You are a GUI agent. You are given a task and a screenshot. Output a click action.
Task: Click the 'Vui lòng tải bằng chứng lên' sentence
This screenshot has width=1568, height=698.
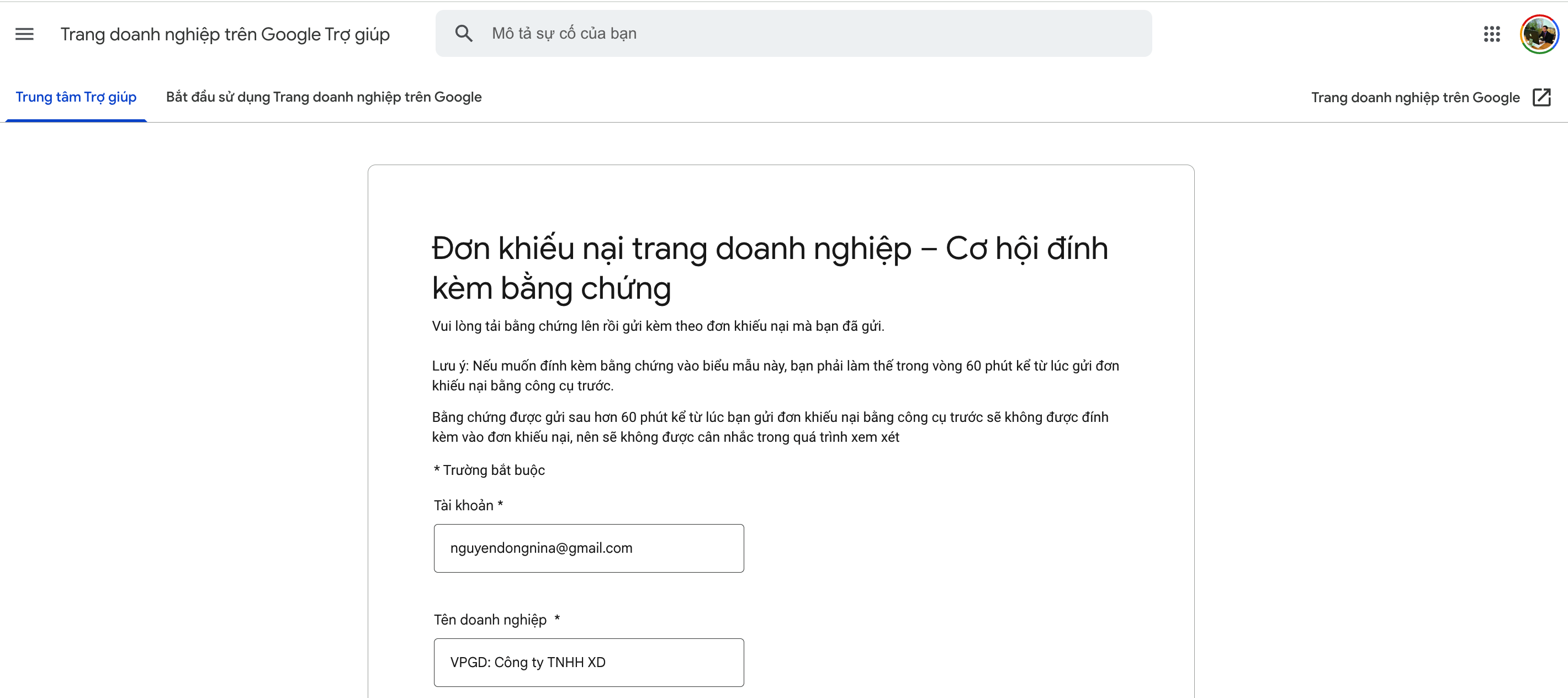coord(658,326)
